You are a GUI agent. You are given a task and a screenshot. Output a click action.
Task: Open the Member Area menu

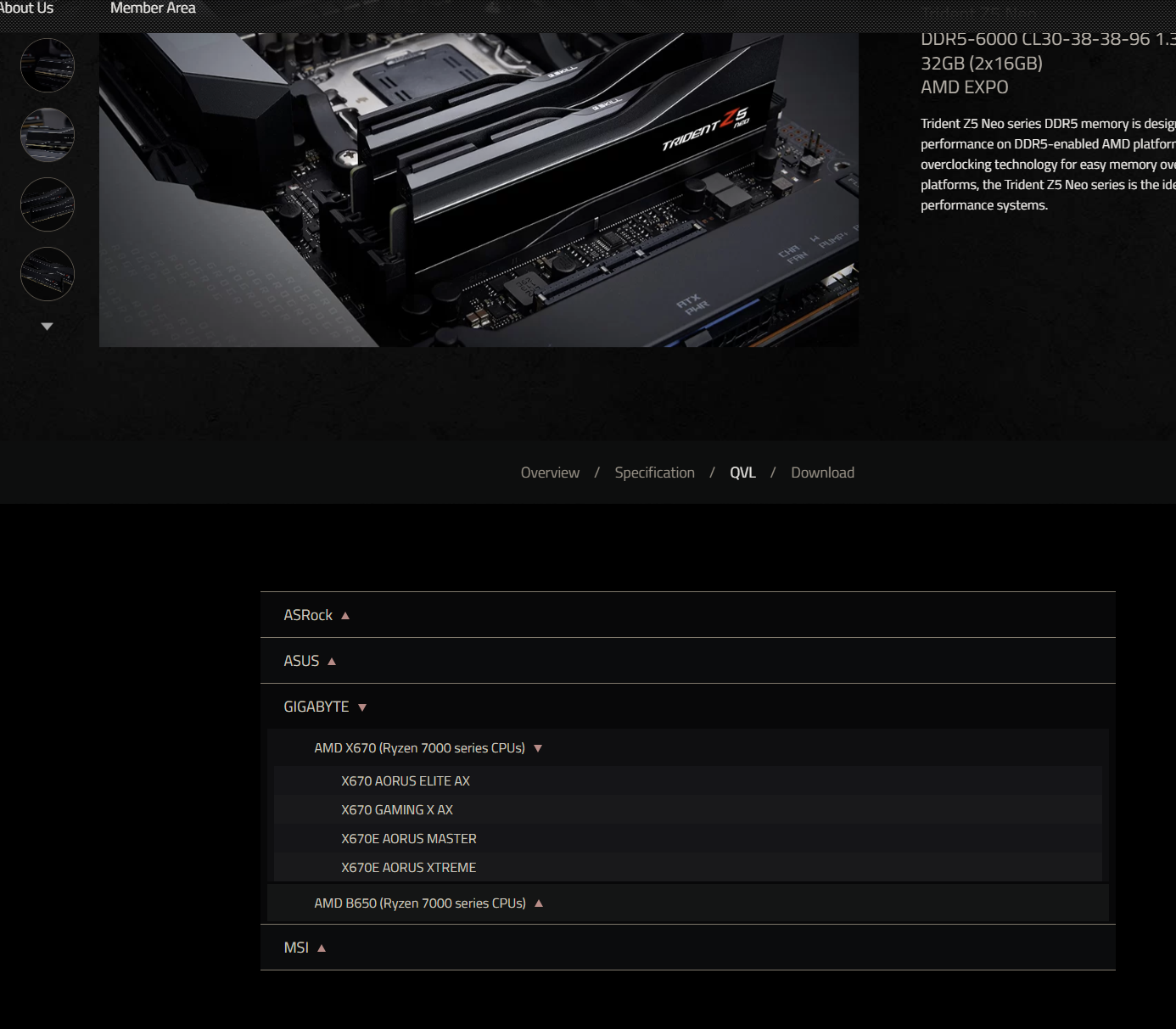(x=153, y=8)
